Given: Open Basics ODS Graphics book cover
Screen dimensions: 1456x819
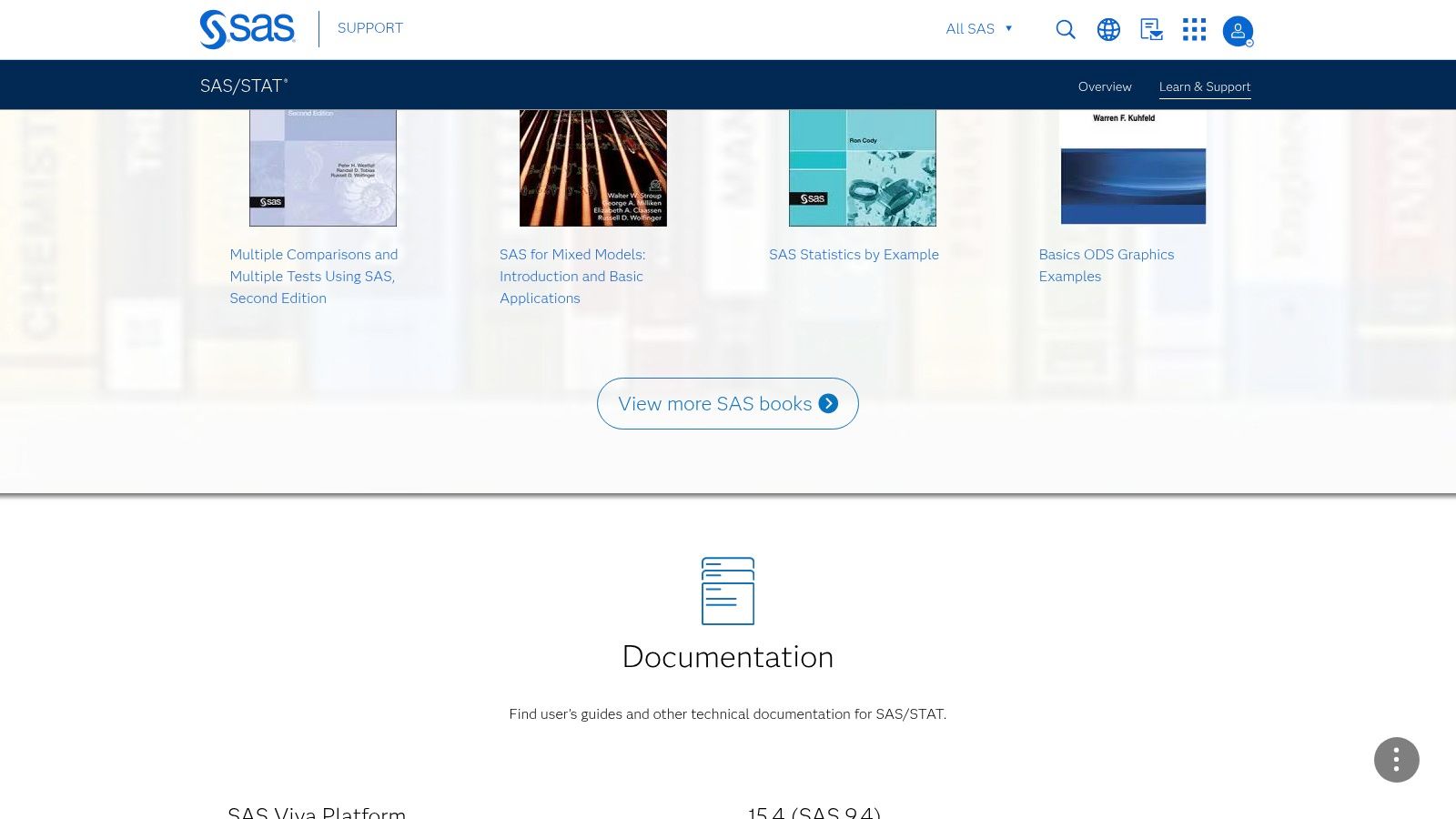Looking at the screenshot, I should [1133, 167].
